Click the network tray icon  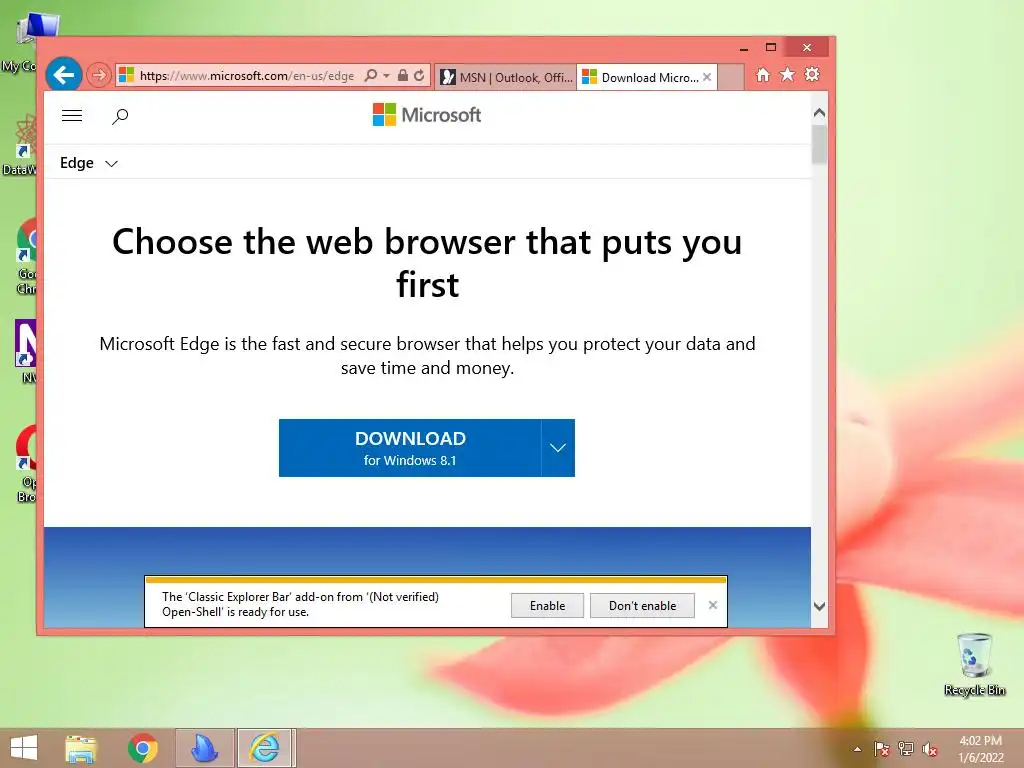[906, 749]
